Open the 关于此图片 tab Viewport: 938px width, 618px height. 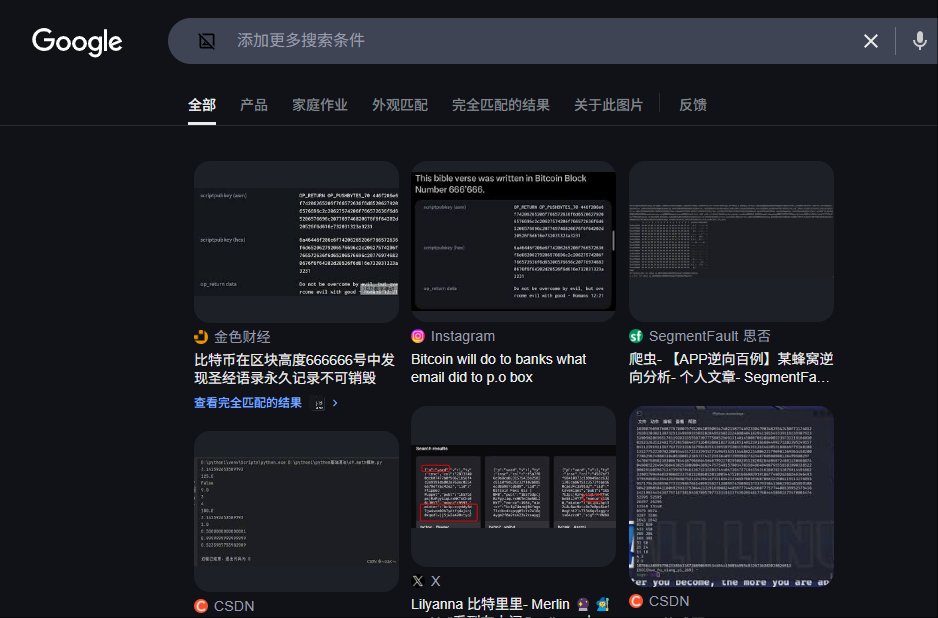point(608,105)
